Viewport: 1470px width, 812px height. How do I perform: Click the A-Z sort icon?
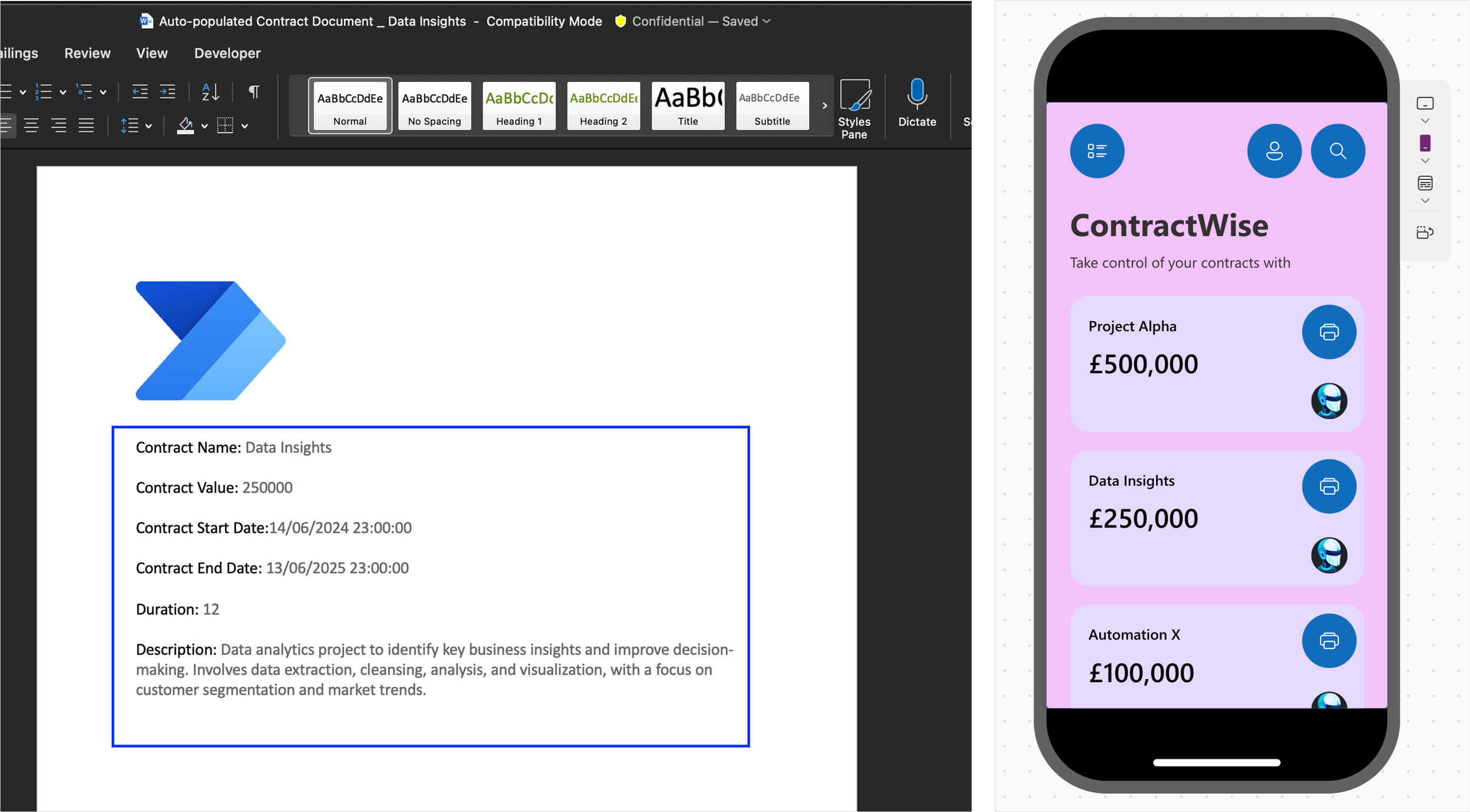(211, 92)
